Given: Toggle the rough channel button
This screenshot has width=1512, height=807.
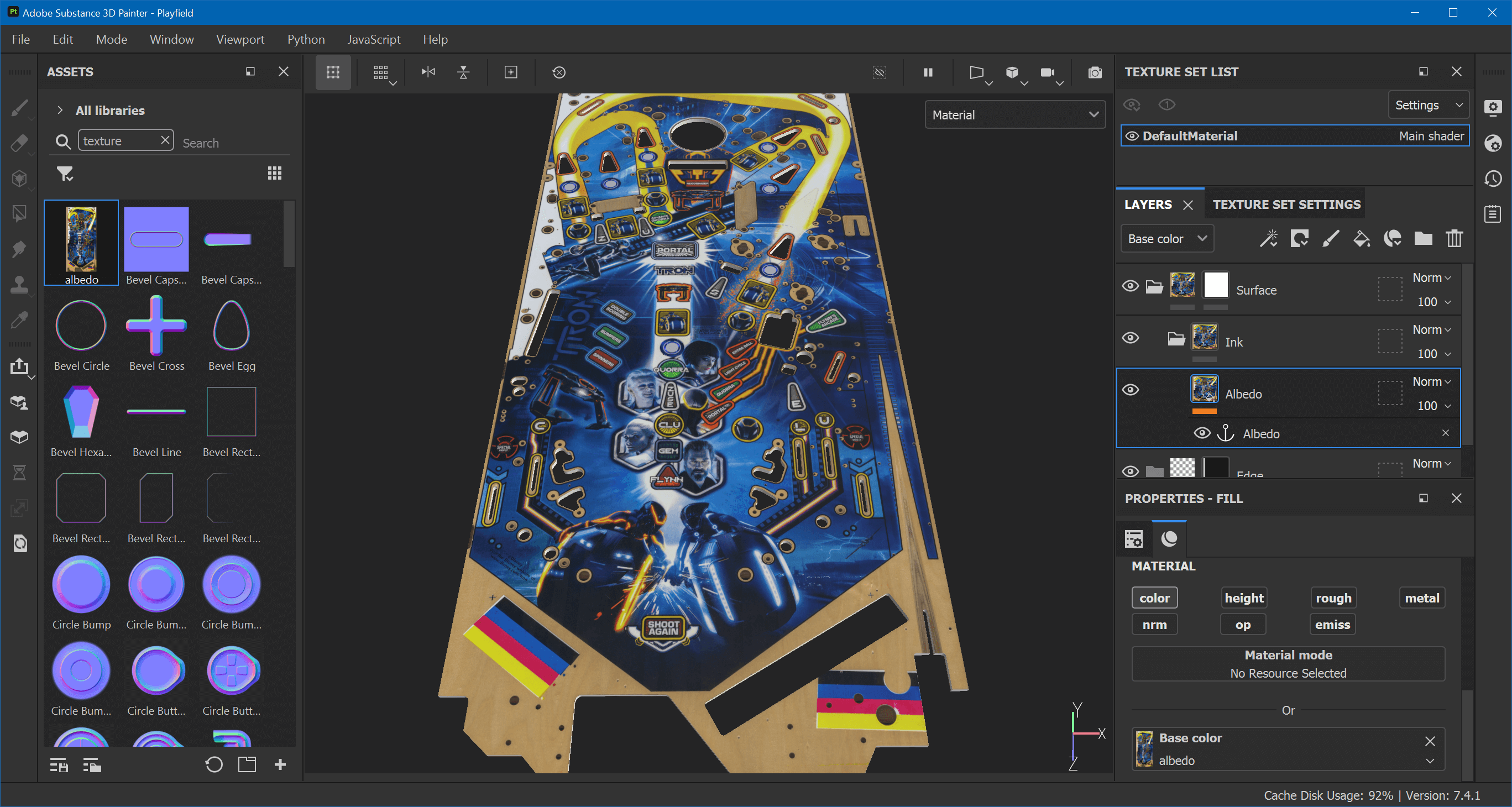Looking at the screenshot, I should pyautogui.click(x=1333, y=598).
